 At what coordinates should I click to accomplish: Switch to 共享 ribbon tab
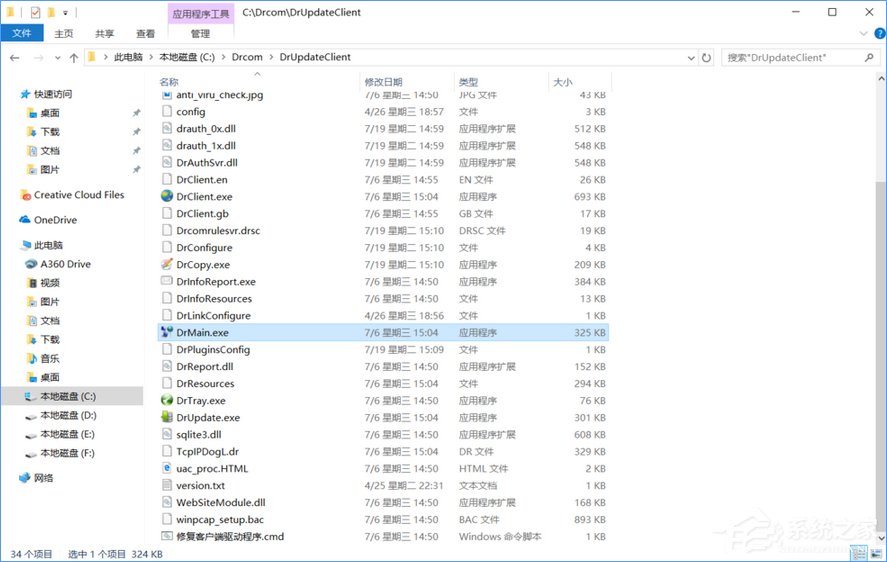tap(105, 34)
